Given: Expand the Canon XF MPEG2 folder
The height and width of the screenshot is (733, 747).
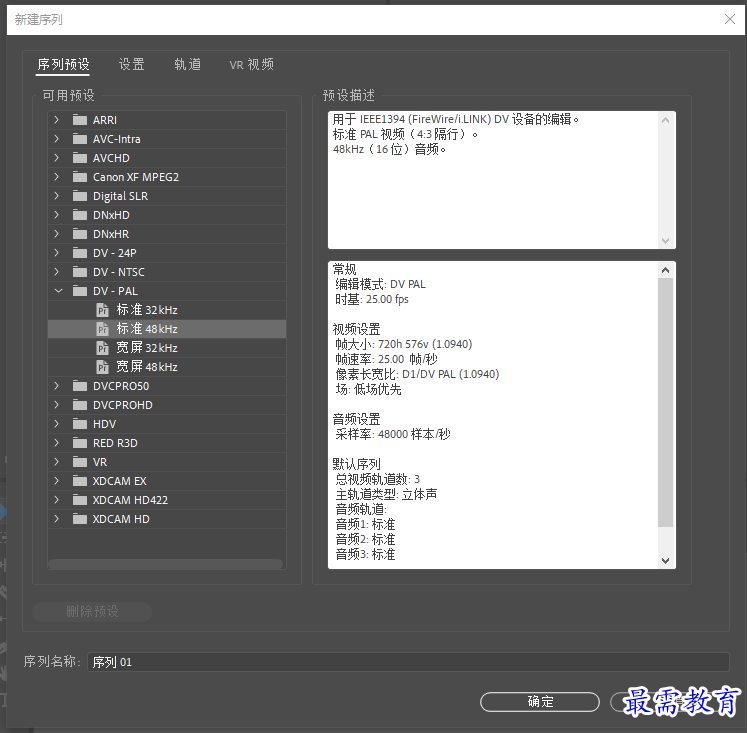Looking at the screenshot, I should [x=57, y=177].
